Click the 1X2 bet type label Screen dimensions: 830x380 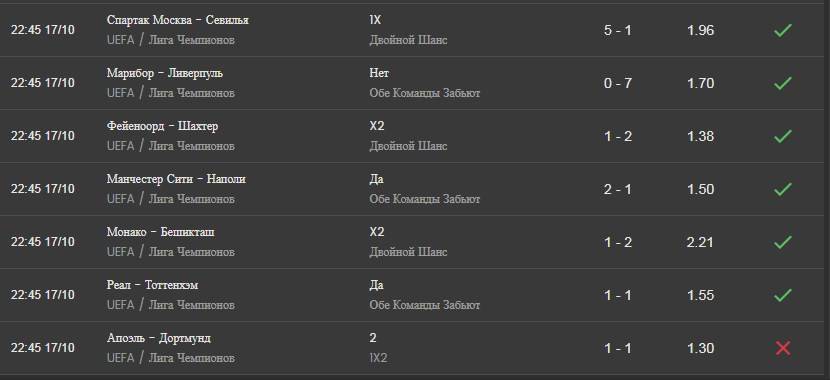tap(378, 358)
